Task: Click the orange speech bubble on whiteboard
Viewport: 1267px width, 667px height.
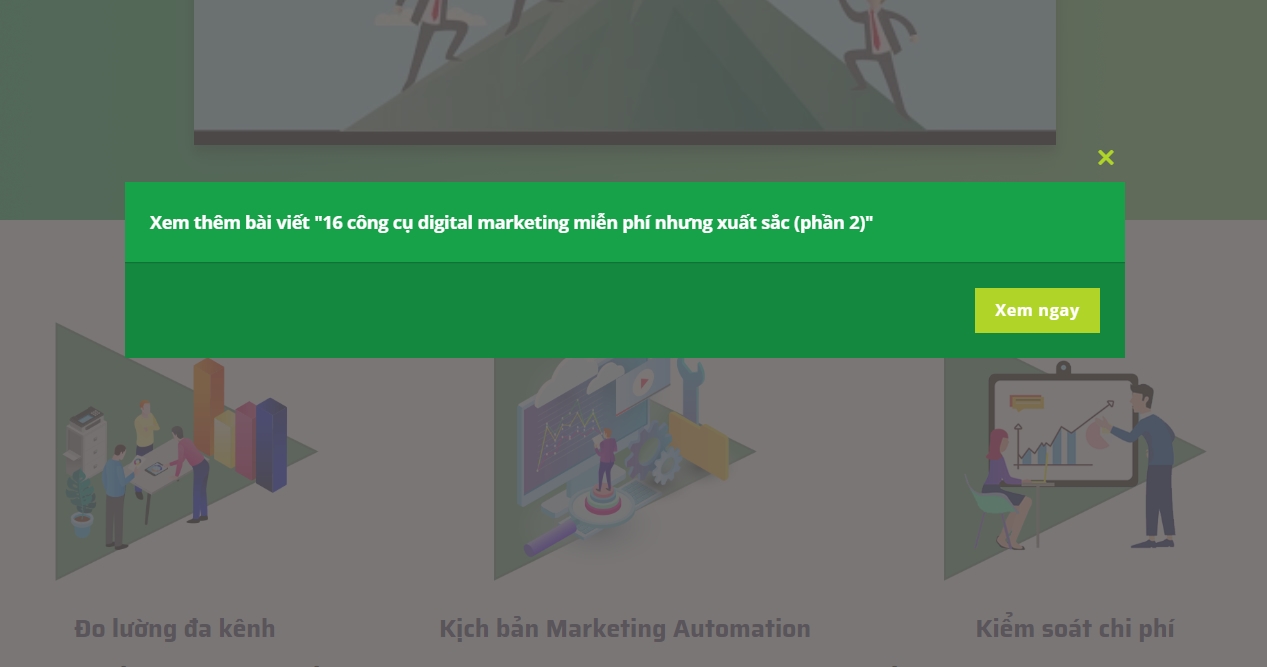Action: 1026,403
